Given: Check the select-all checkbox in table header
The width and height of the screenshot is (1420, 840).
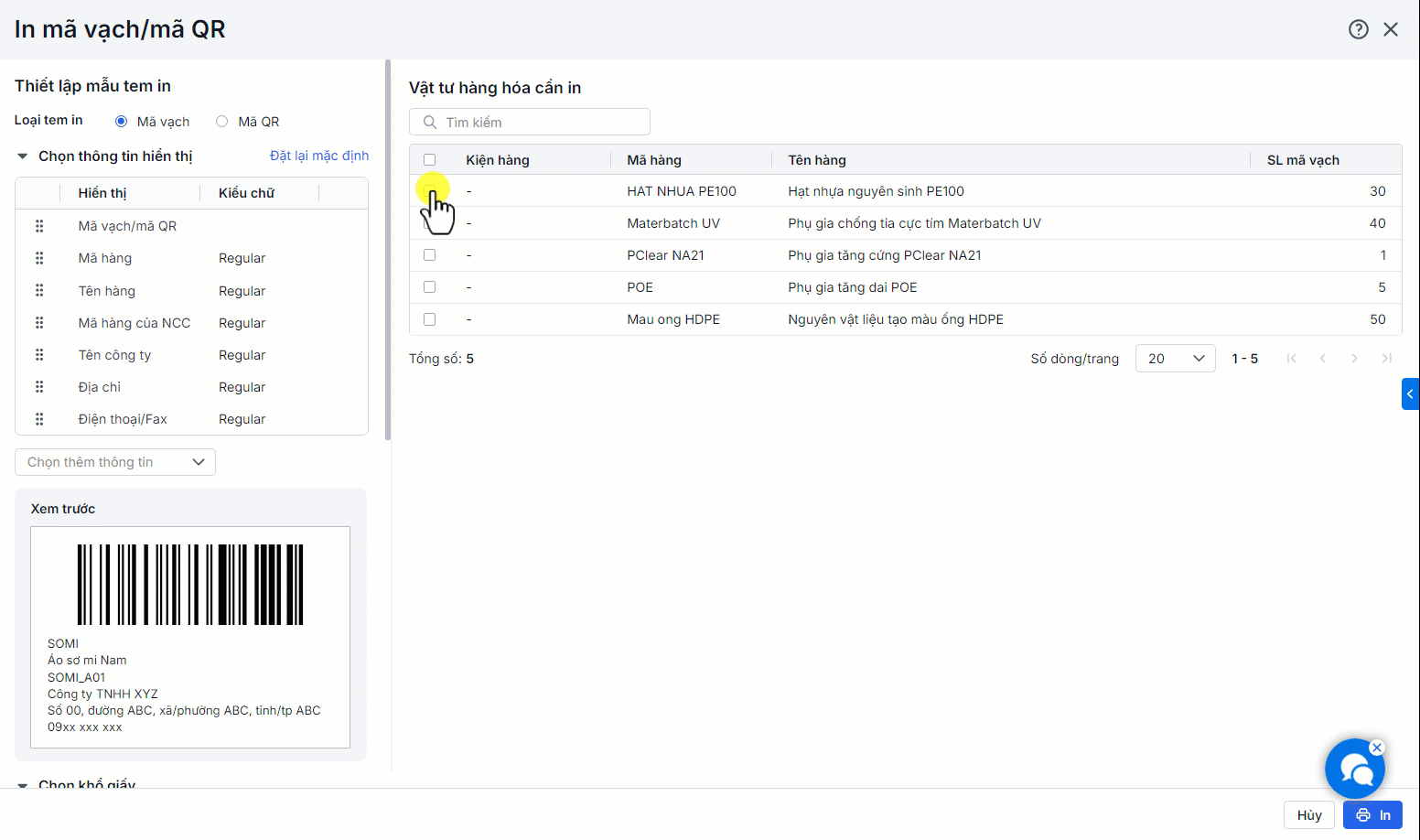Looking at the screenshot, I should click(x=429, y=160).
